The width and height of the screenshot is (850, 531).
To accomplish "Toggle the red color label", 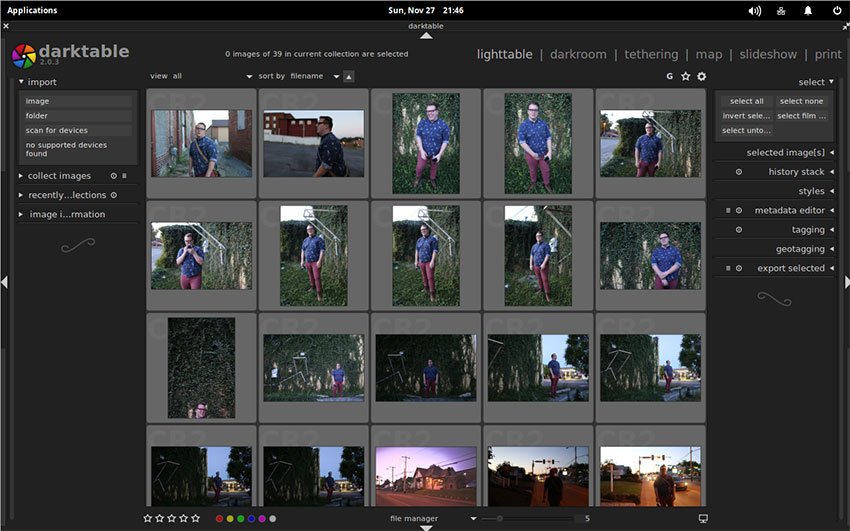I will [x=220, y=519].
